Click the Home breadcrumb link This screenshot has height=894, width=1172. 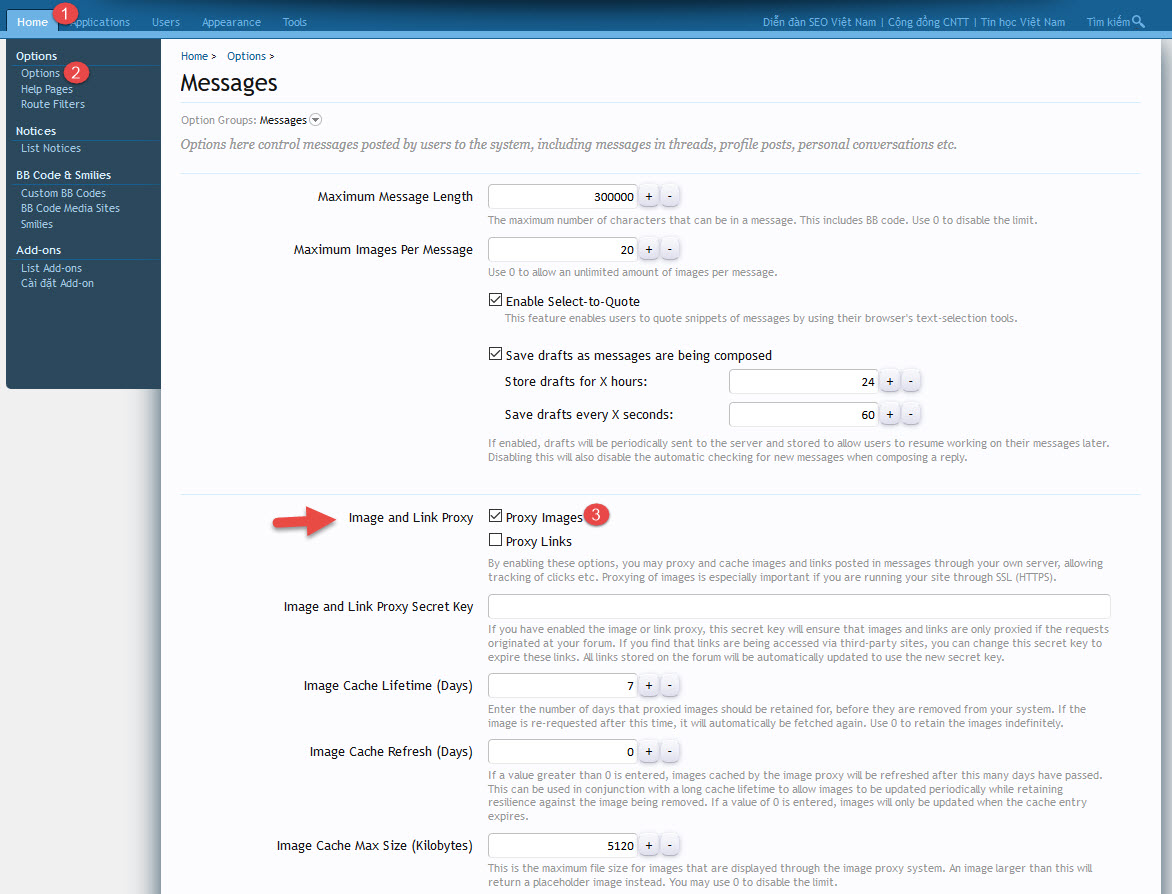pyautogui.click(x=194, y=56)
